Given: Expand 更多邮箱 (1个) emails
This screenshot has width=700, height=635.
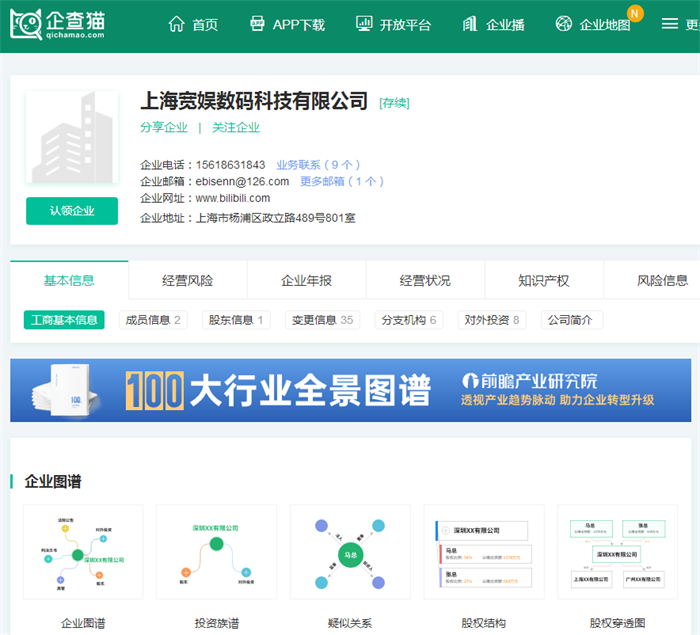Looking at the screenshot, I should (341, 182).
